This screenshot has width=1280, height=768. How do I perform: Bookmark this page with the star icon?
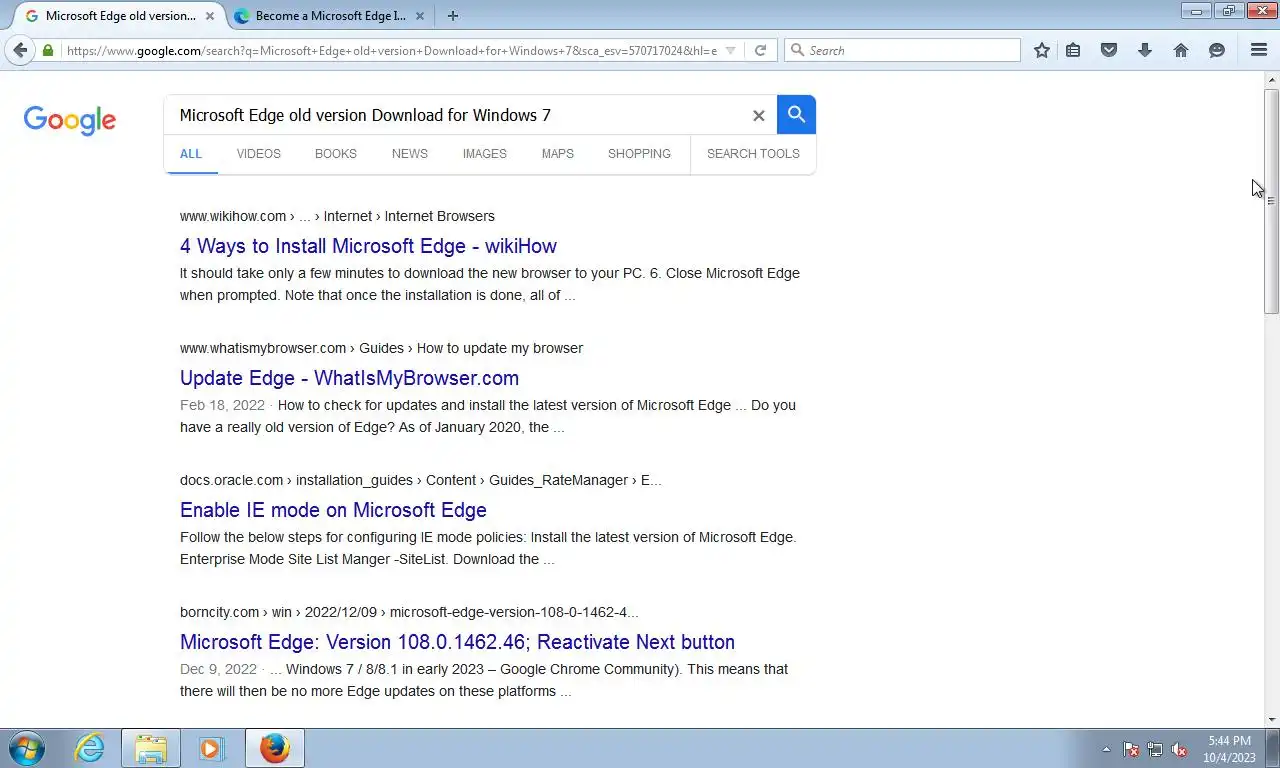point(1042,50)
